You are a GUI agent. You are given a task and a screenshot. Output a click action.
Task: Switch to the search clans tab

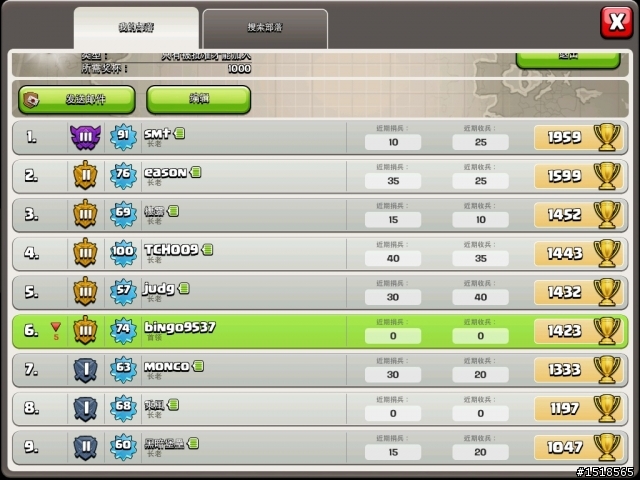click(x=265, y=29)
